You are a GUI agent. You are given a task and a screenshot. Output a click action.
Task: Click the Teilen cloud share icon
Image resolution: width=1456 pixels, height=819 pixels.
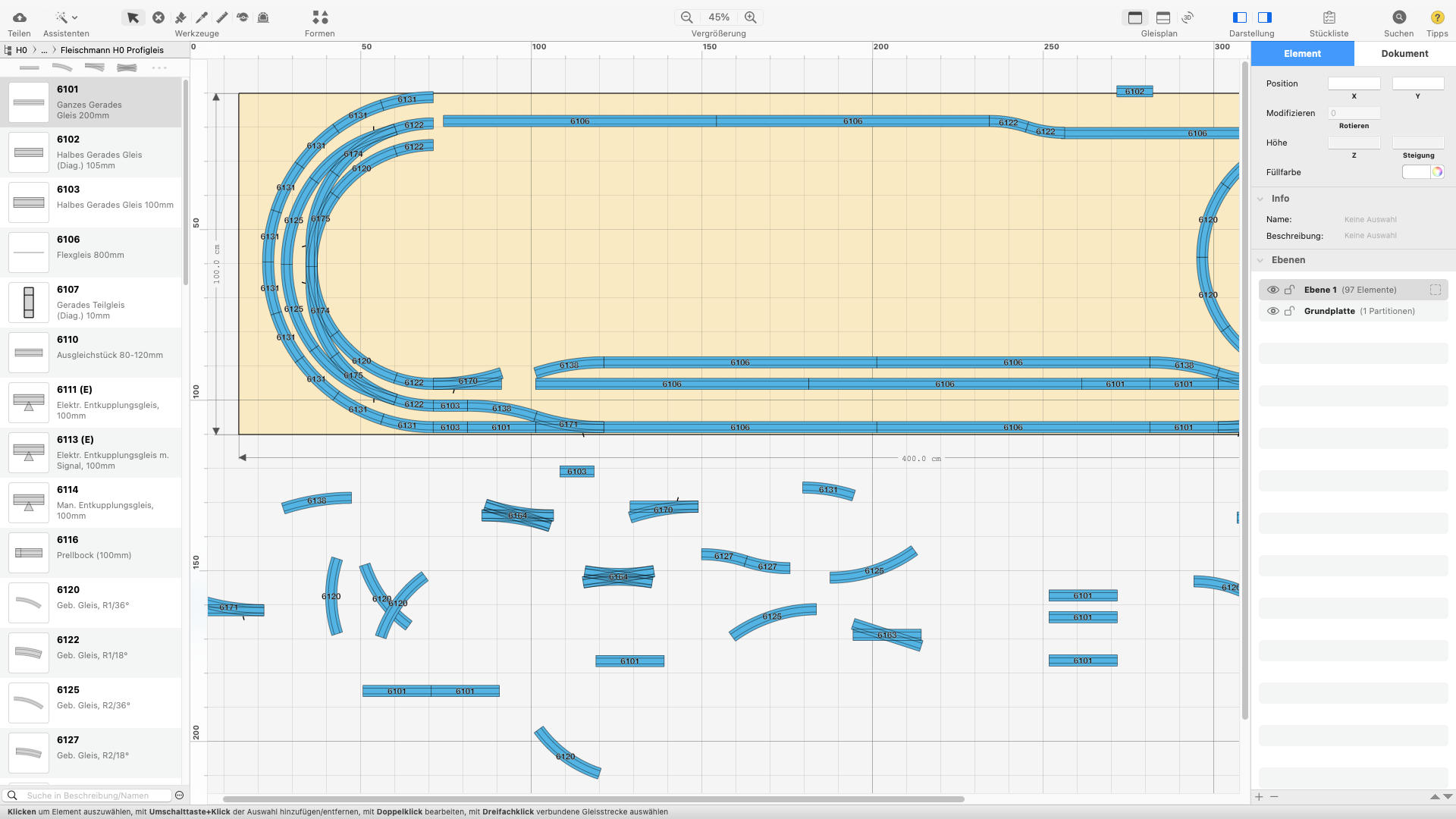point(19,17)
